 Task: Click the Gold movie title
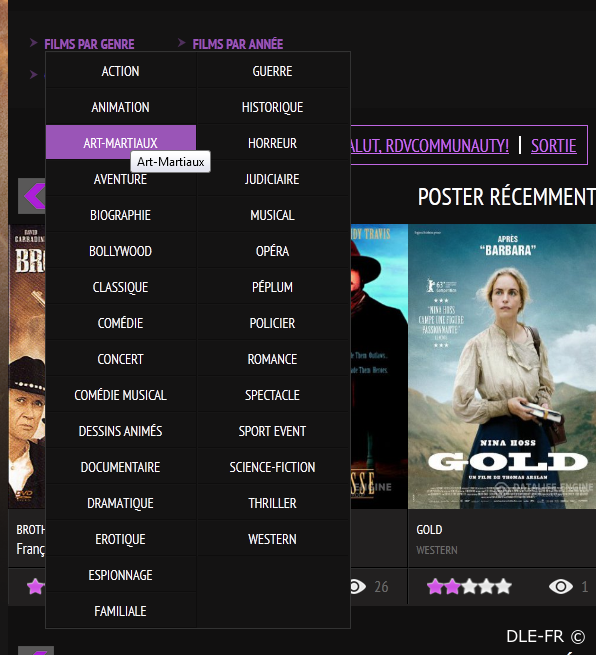[x=429, y=530]
